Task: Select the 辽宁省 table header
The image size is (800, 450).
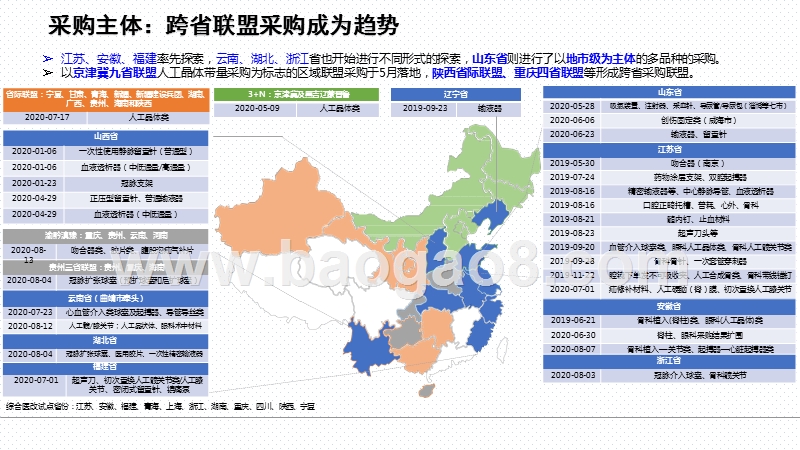Action: (x=456, y=94)
